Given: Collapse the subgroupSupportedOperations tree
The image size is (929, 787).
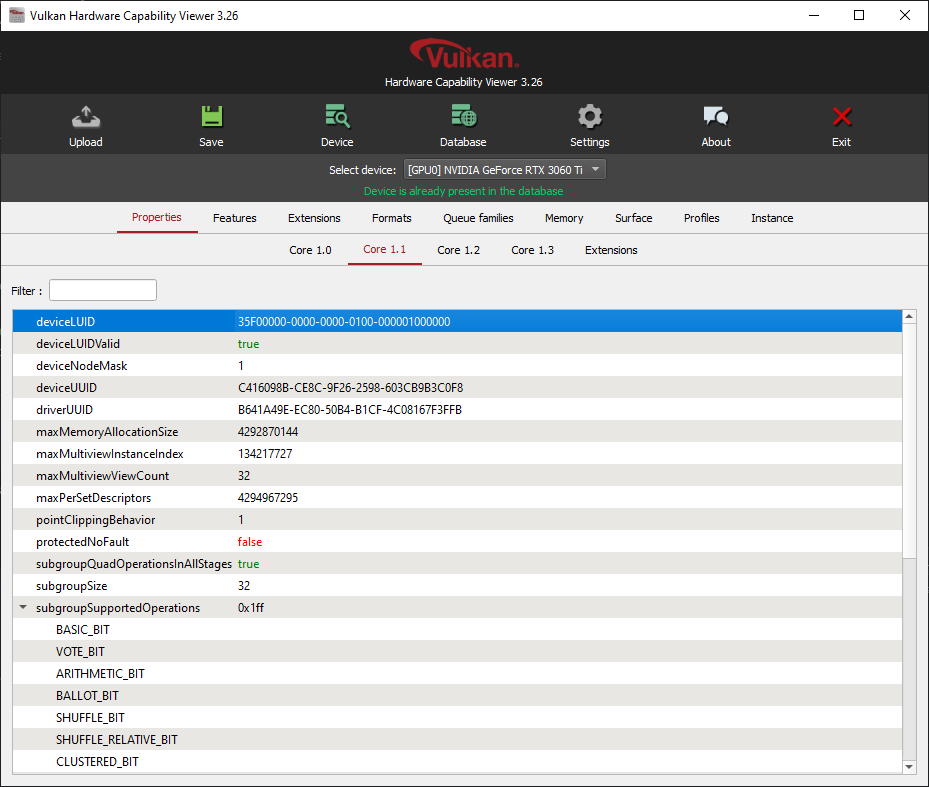Looking at the screenshot, I should 23,607.
